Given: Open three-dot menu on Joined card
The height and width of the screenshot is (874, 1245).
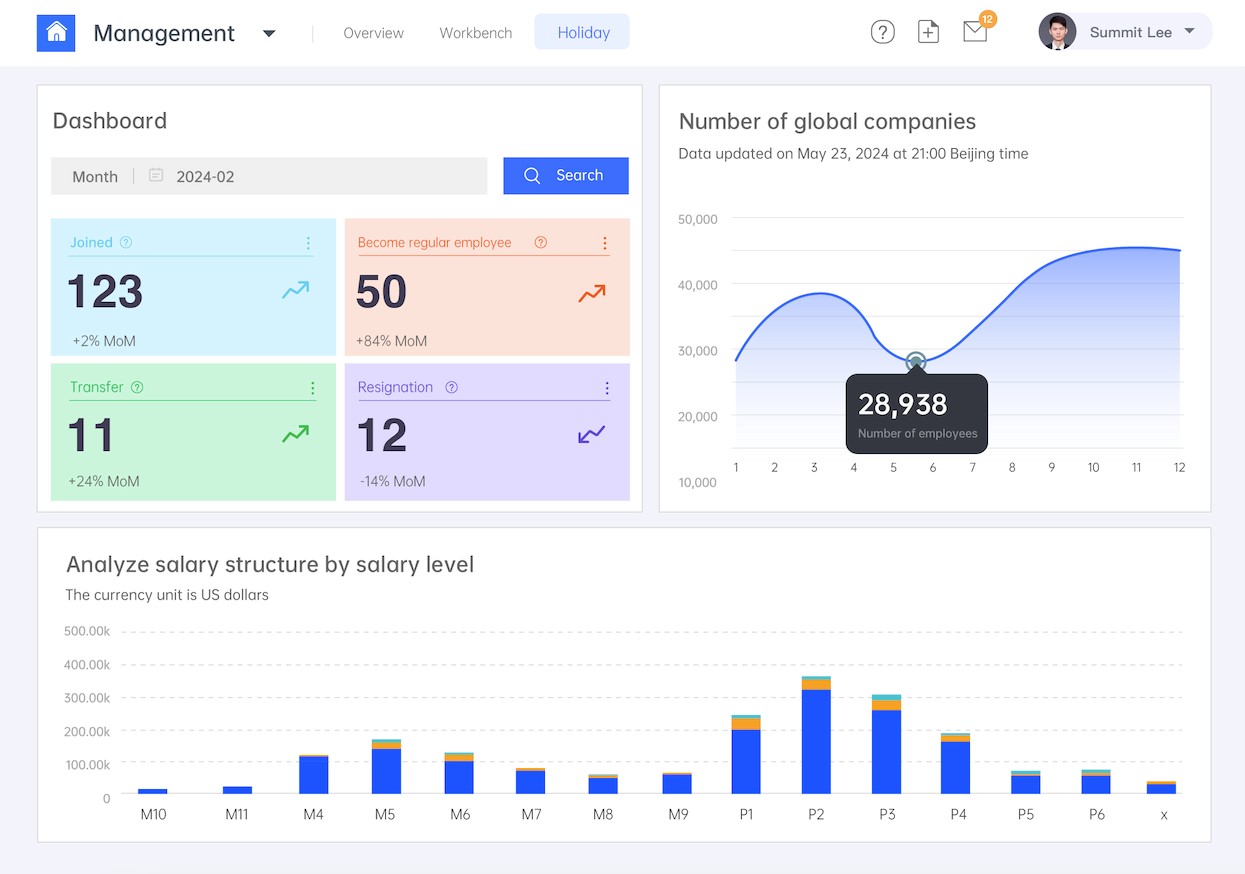Looking at the screenshot, I should 308,243.
